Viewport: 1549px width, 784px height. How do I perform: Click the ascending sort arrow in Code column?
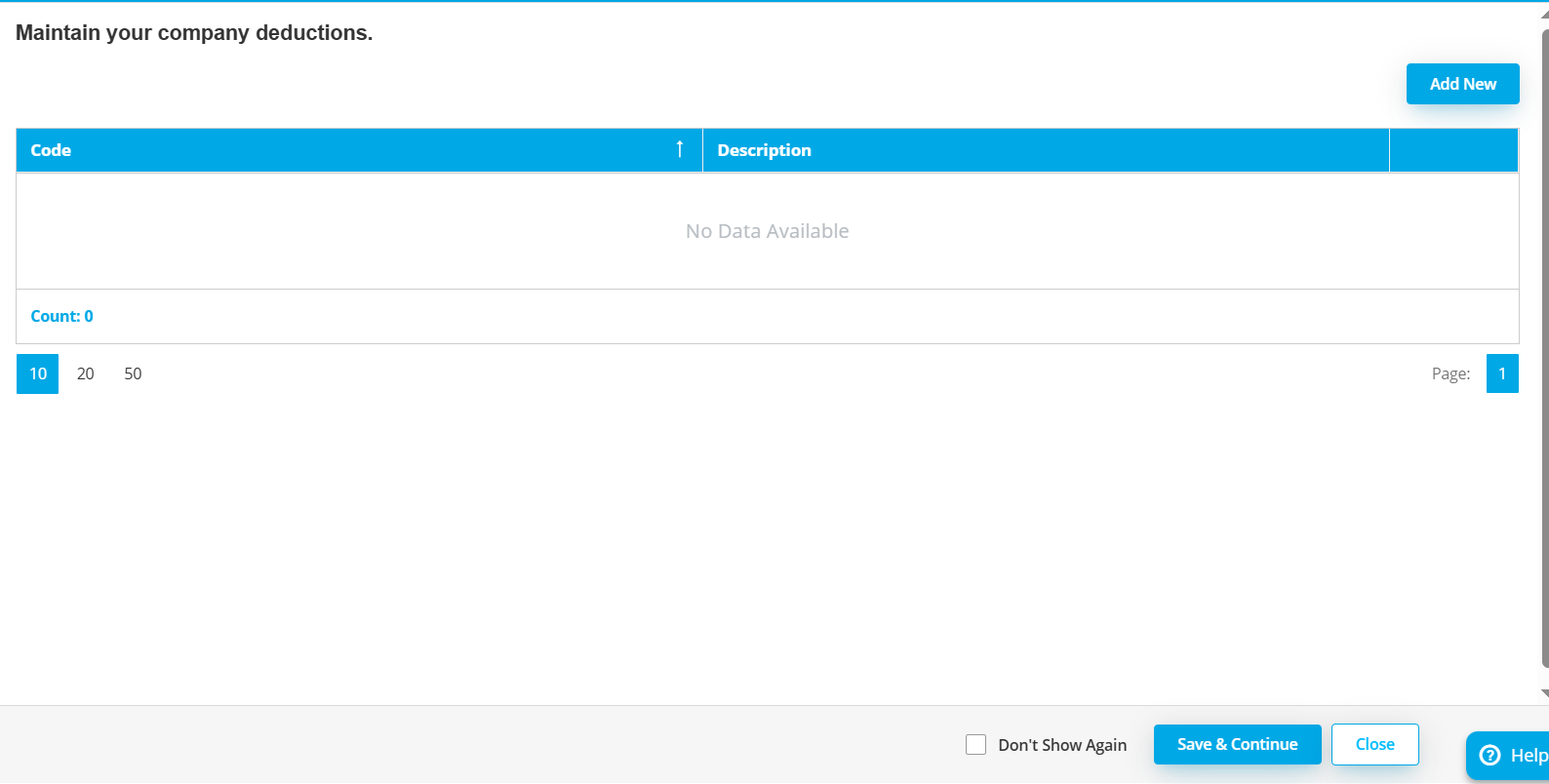click(680, 149)
